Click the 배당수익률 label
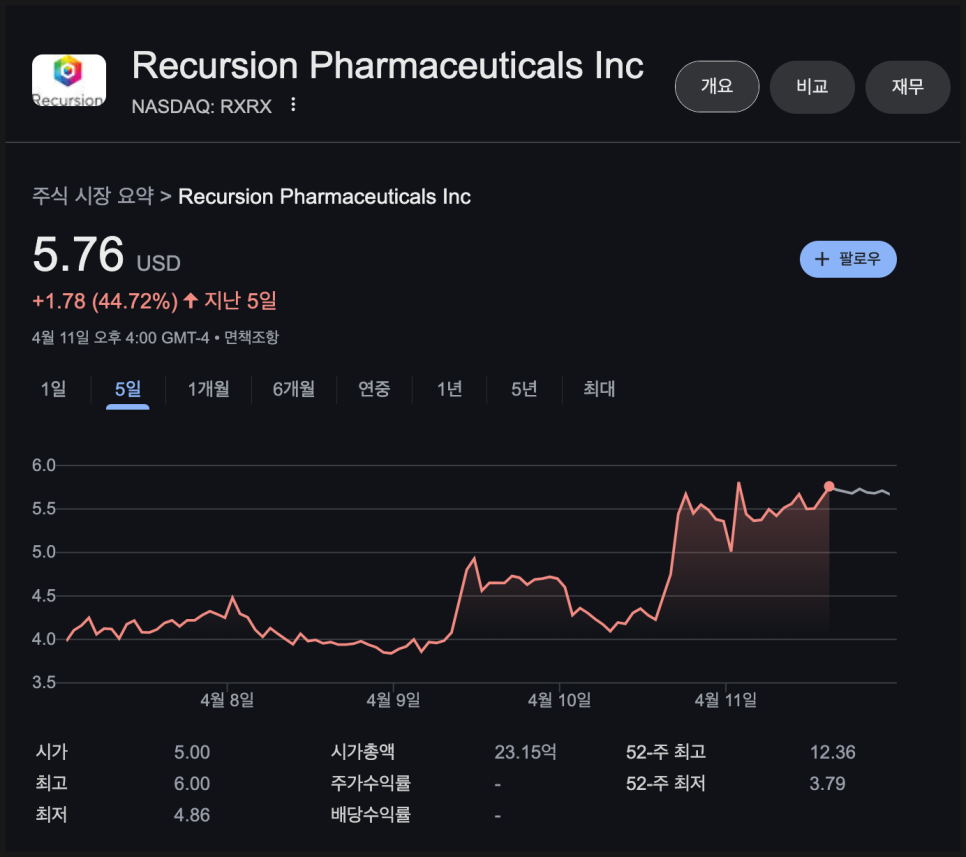This screenshot has height=857, width=966. [x=371, y=814]
